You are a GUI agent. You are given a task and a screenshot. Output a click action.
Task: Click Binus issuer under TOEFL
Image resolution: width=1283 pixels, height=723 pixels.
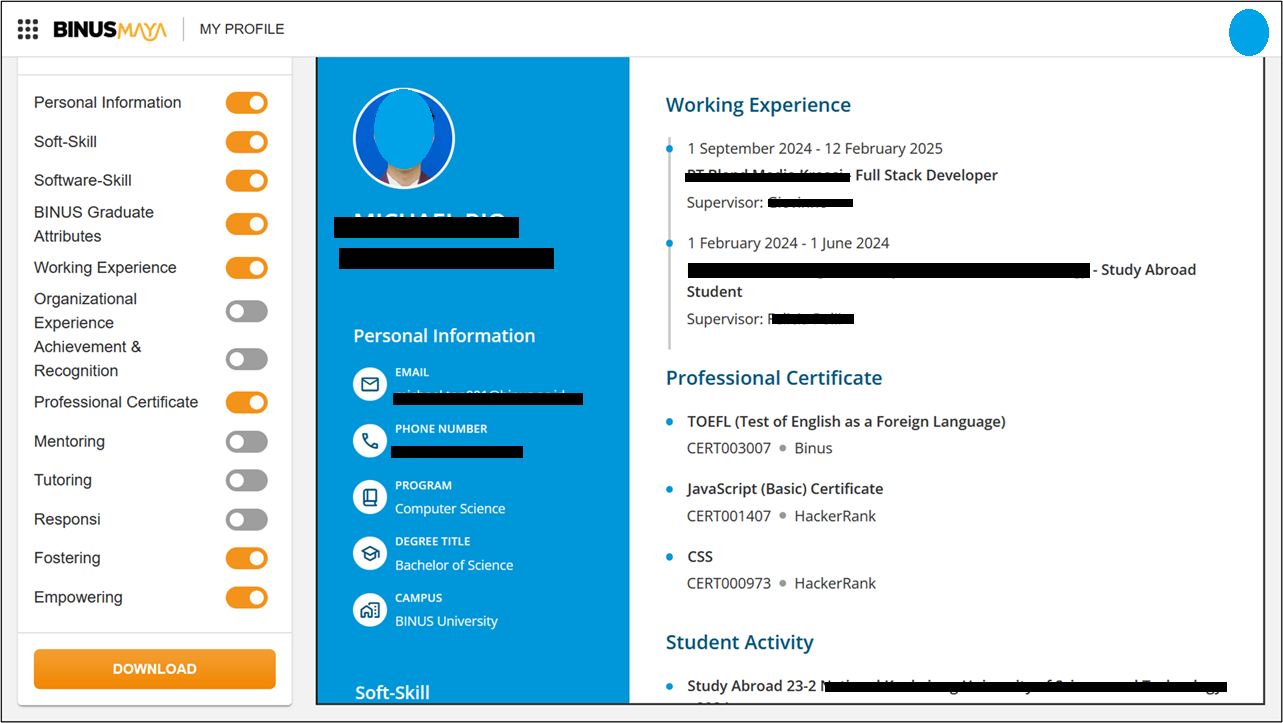(813, 448)
